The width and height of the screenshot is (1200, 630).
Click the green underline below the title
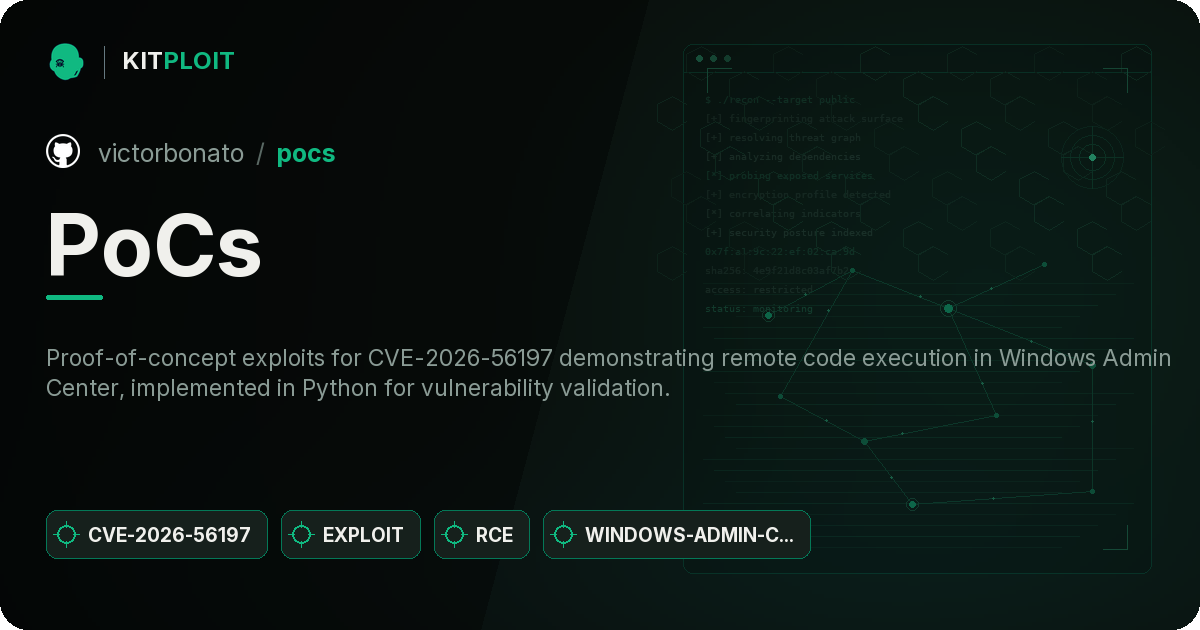75,297
